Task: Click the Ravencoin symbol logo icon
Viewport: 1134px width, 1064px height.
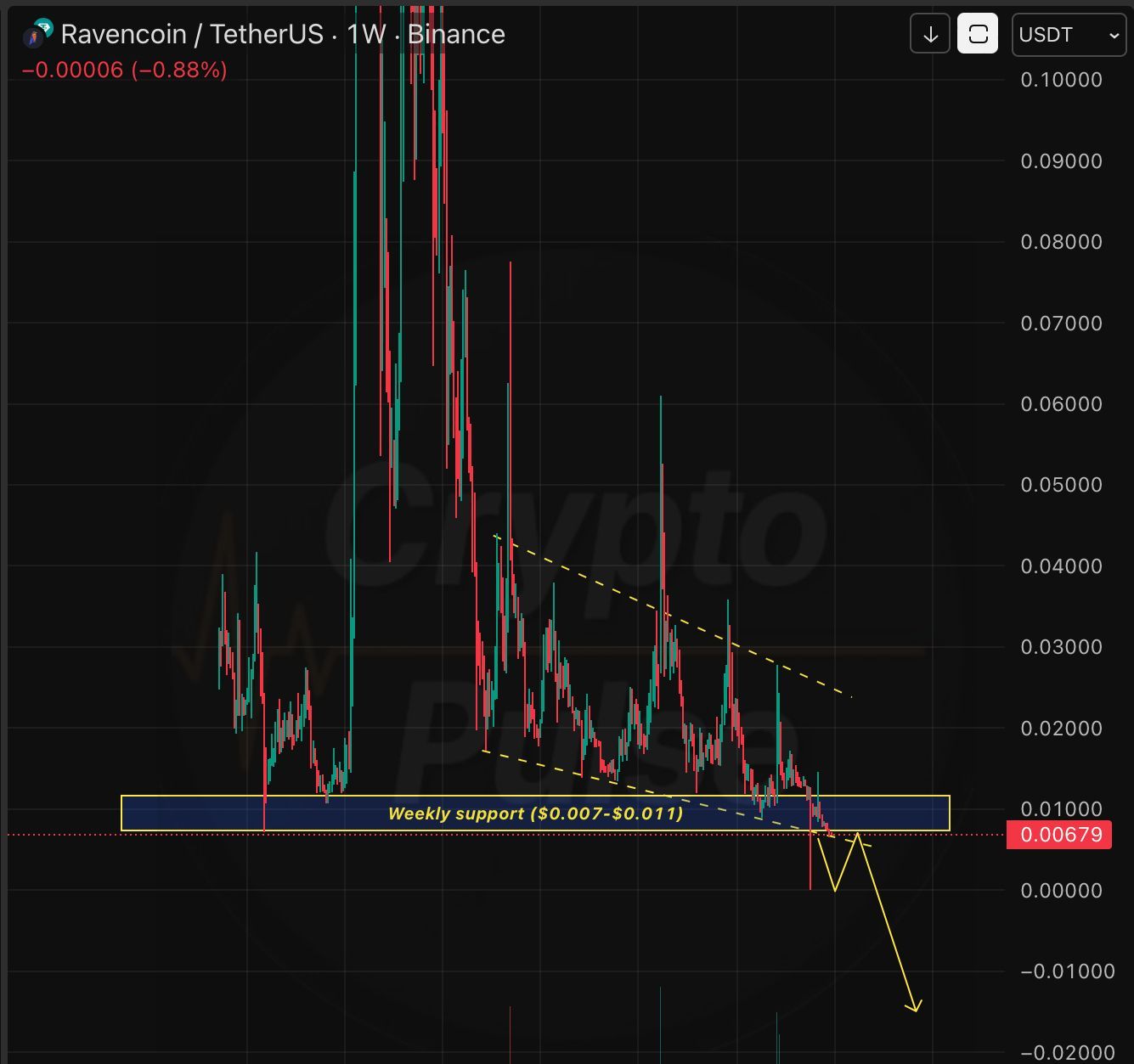Action: pyautogui.click(x=37, y=34)
